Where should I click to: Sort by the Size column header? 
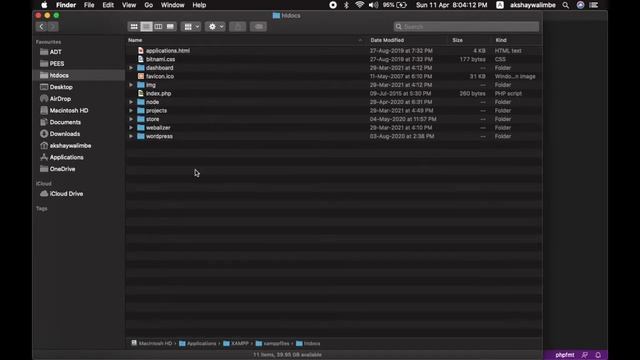pos(457,40)
